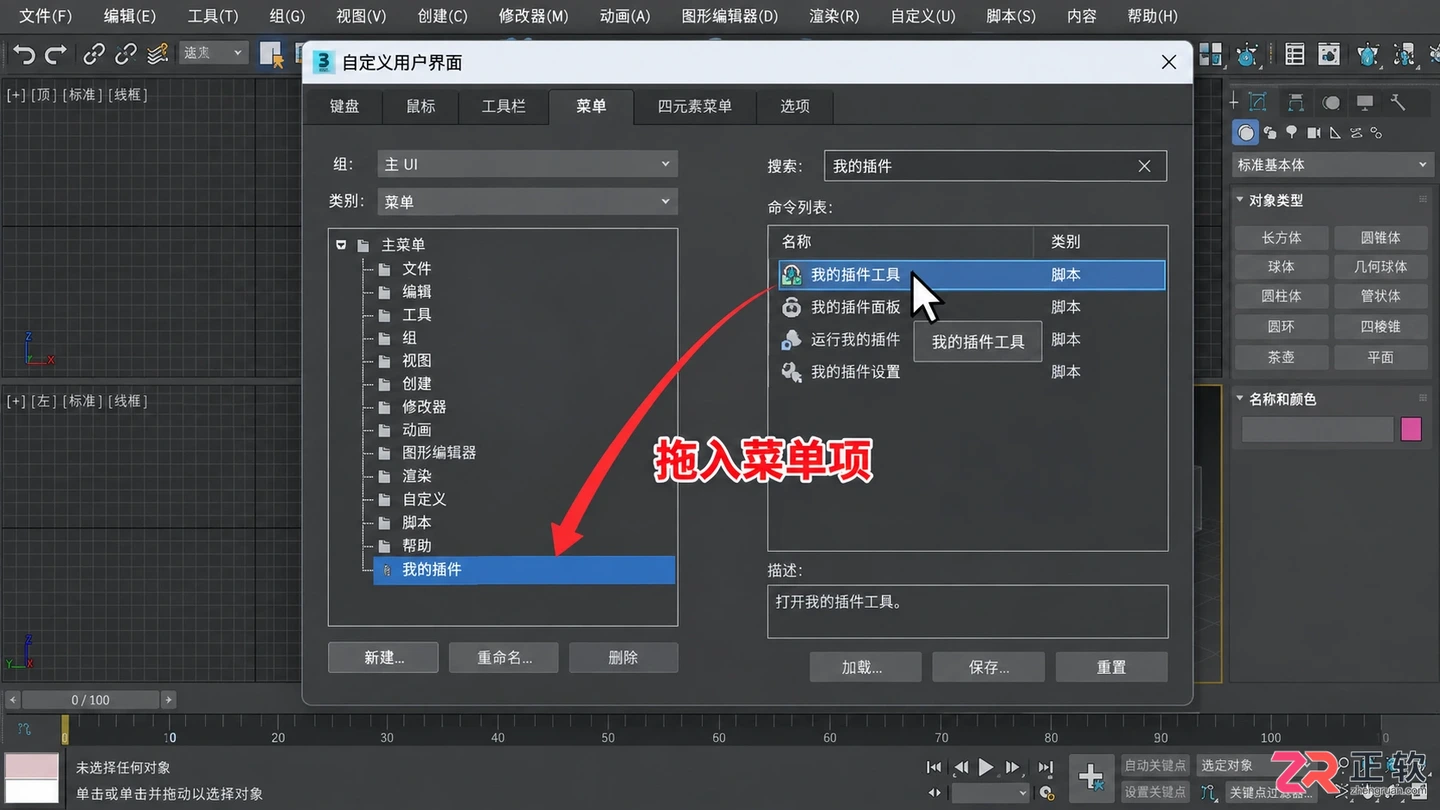
Task: Click the pink object color swatch
Action: pos(1411,430)
